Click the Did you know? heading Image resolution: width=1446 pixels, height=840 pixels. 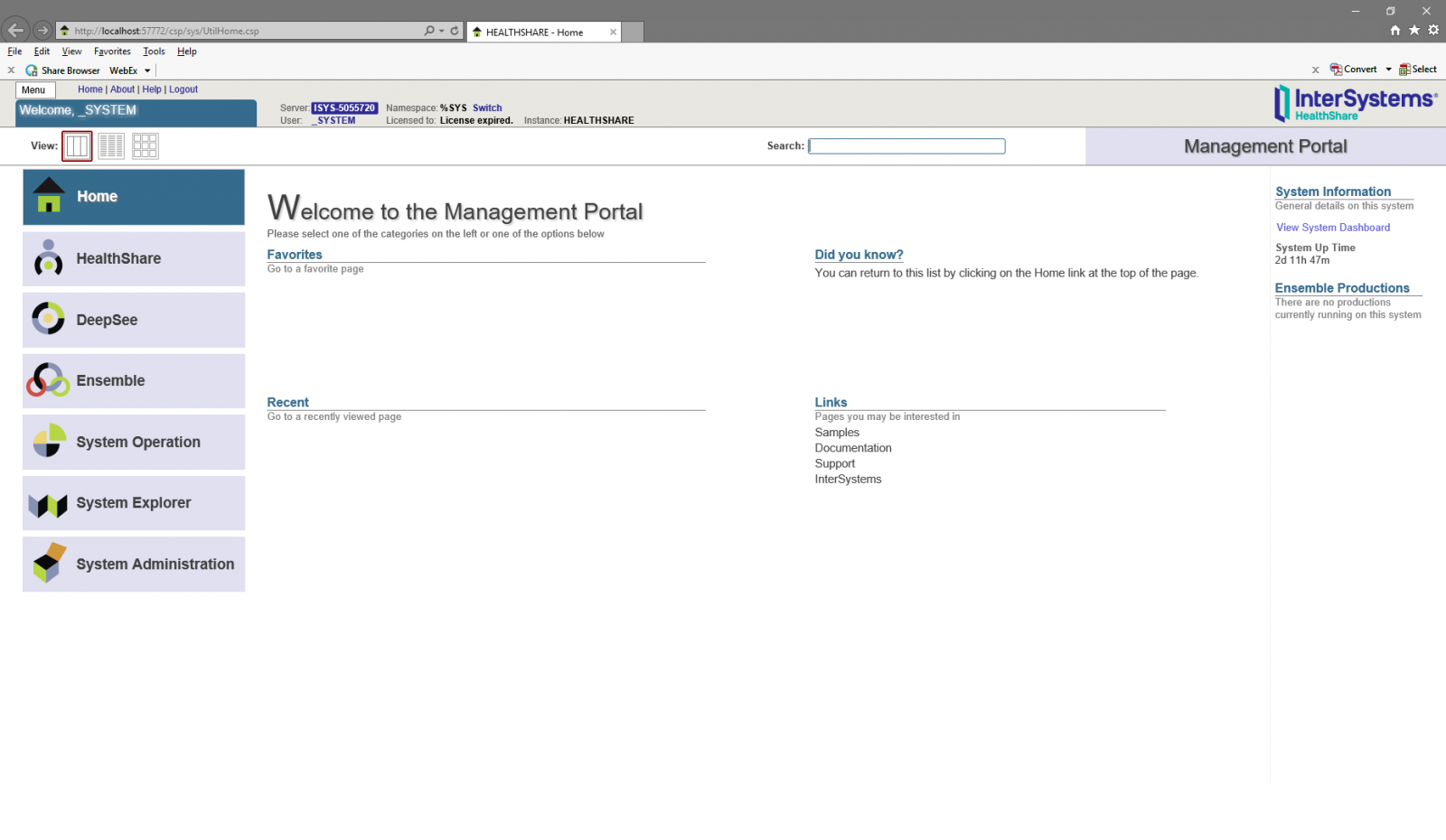859,255
